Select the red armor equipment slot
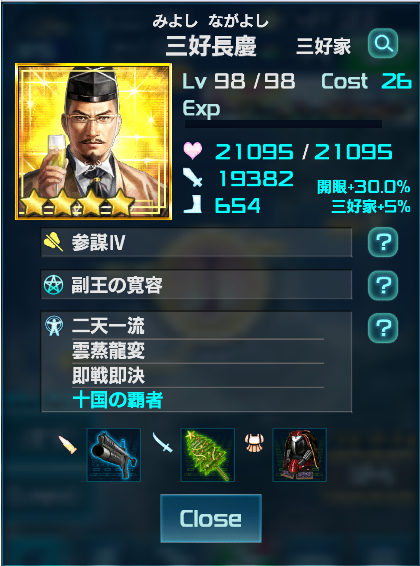Screen dimensions: 420x566 pyautogui.click(x=299, y=455)
